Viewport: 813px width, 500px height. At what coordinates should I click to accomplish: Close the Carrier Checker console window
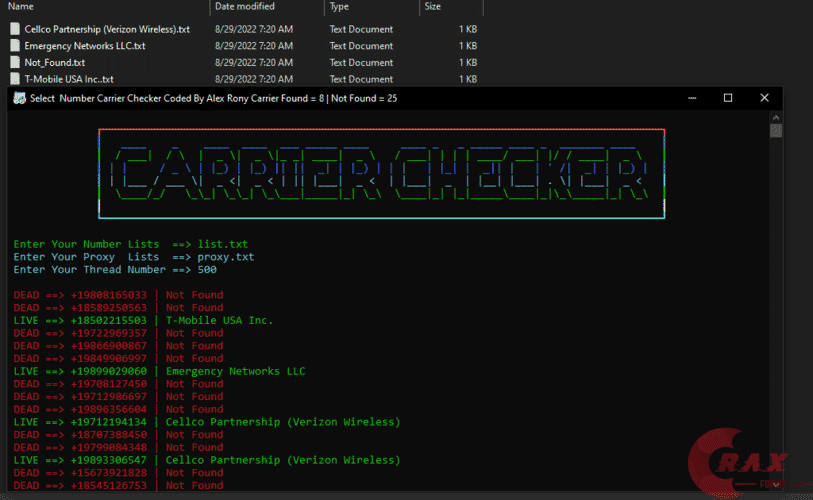[764, 98]
